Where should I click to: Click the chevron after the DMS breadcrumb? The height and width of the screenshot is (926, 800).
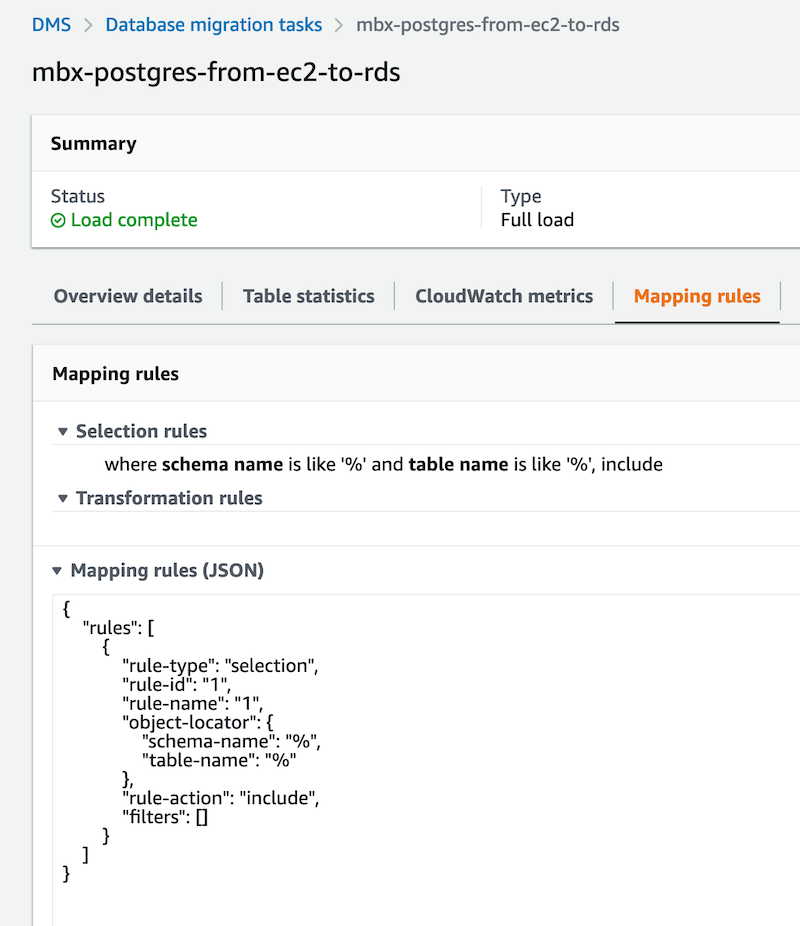[x=88, y=24]
